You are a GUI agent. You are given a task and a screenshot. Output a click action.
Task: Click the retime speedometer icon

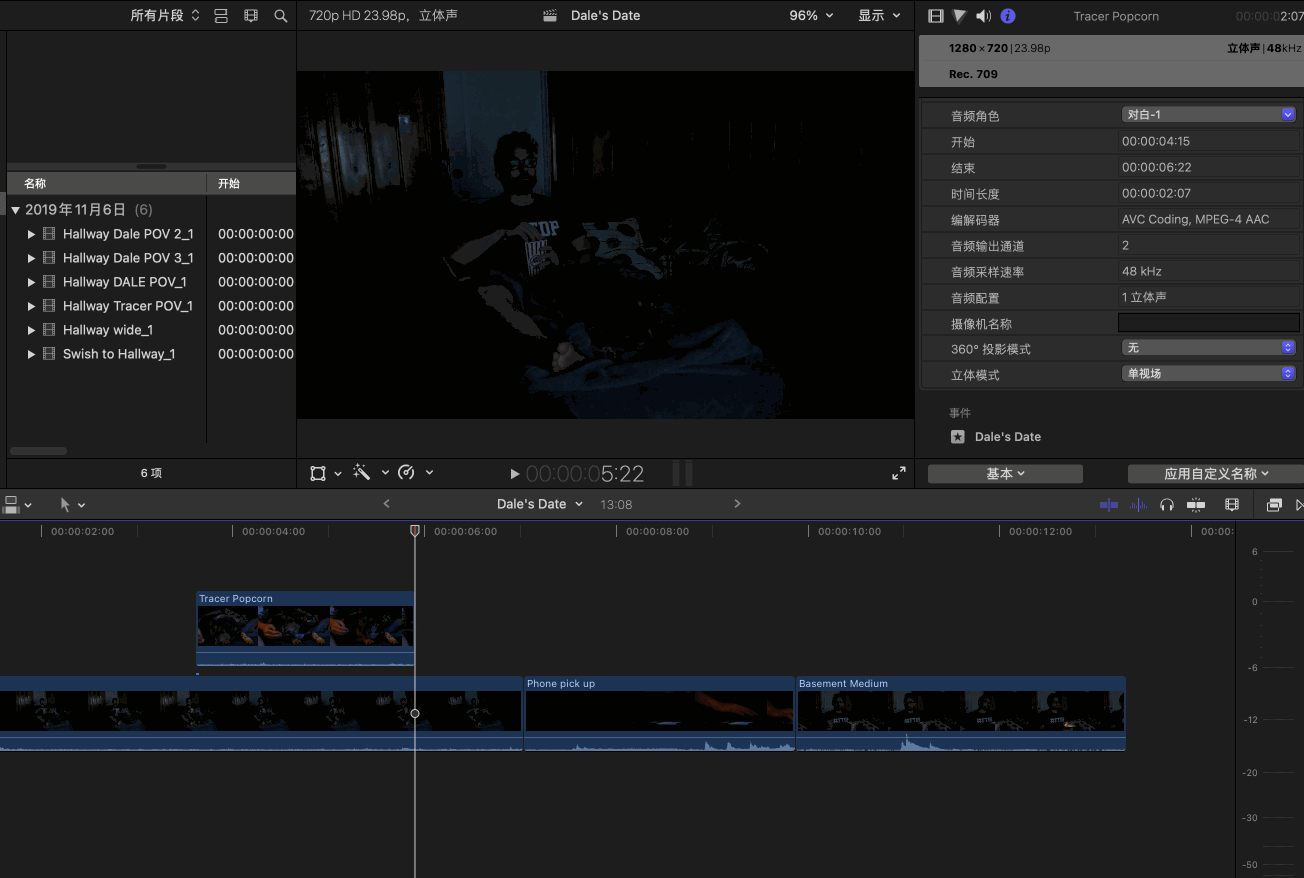click(x=406, y=473)
